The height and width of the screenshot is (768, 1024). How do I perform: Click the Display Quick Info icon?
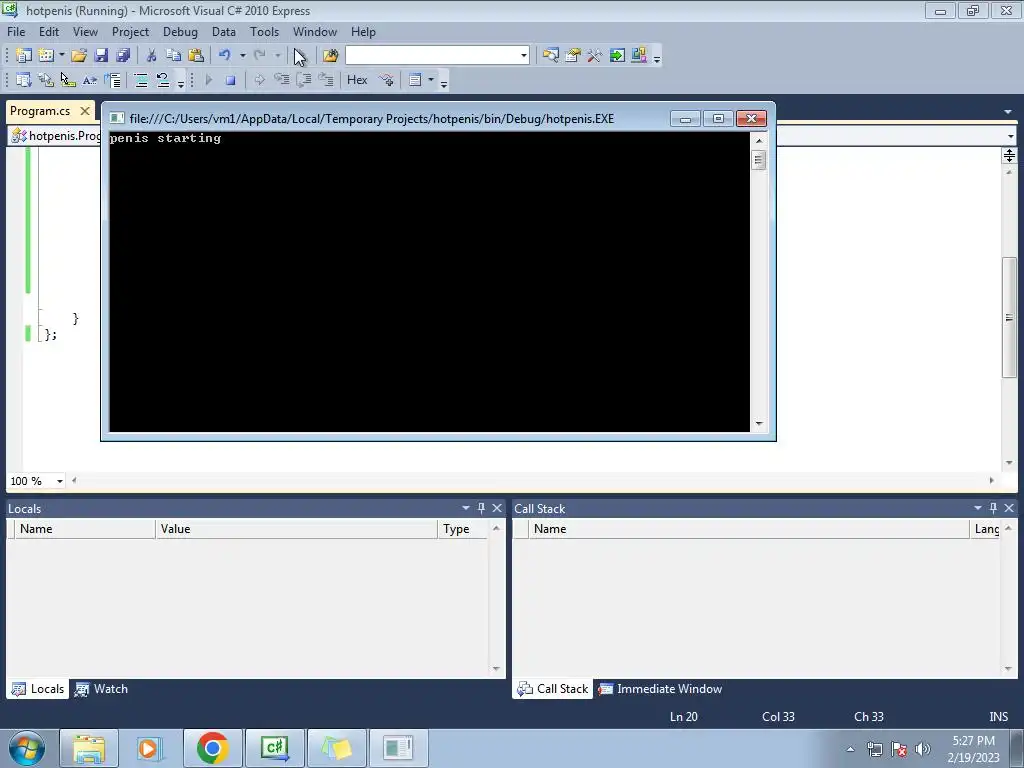68,80
